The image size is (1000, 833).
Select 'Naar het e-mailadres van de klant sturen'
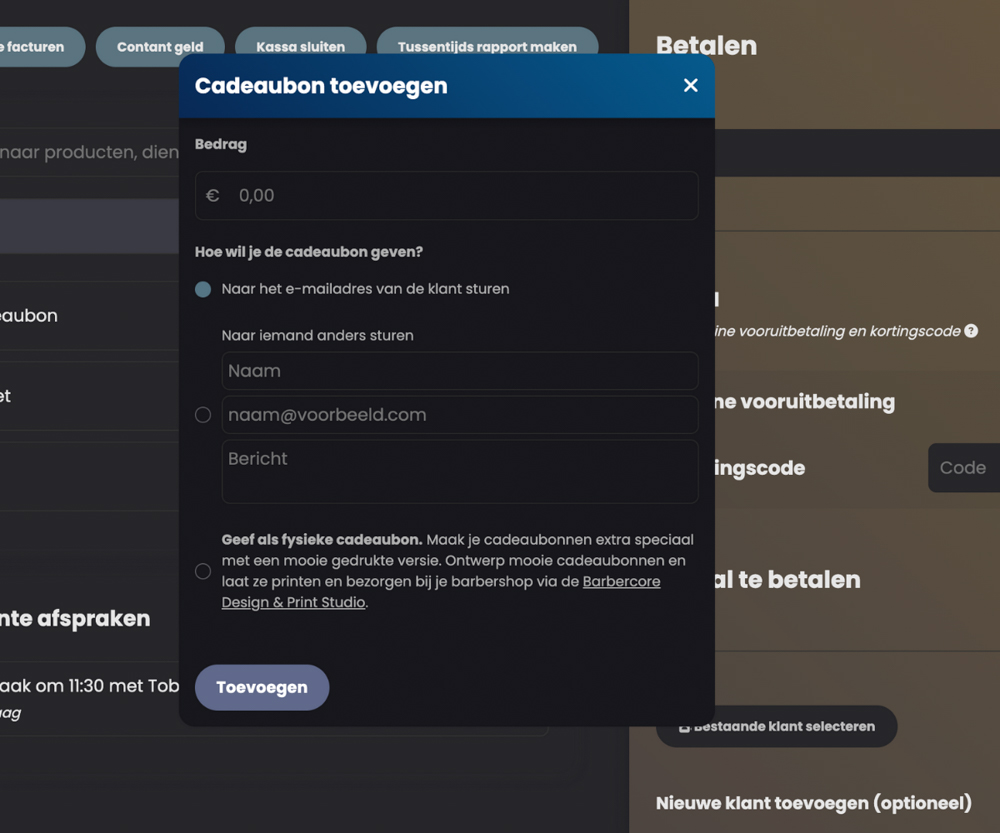pos(203,289)
